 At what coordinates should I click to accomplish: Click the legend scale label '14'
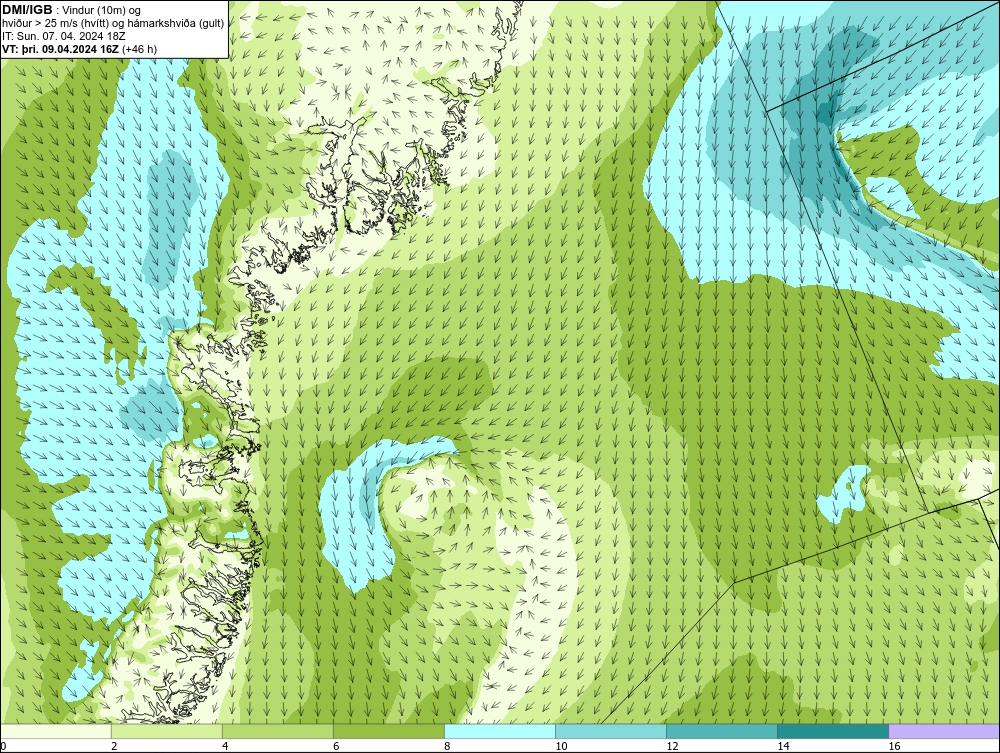(783, 746)
